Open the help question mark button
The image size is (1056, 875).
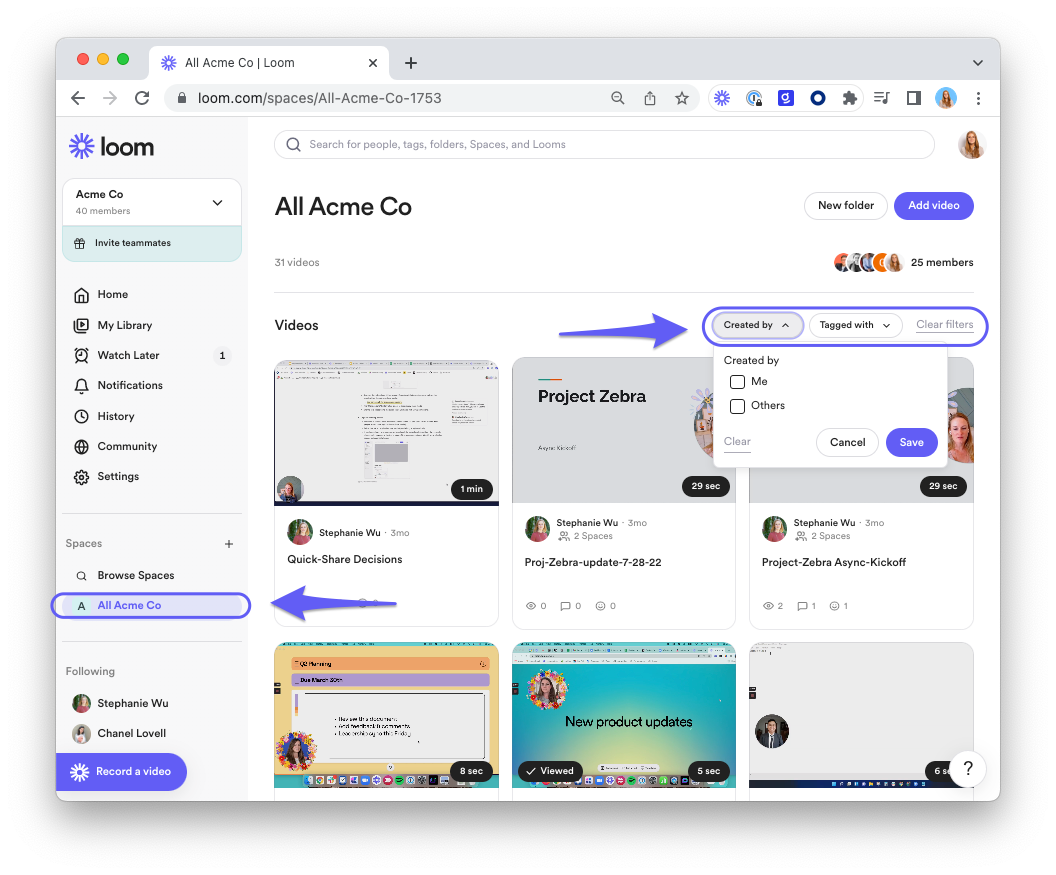(x=968, y=769)
